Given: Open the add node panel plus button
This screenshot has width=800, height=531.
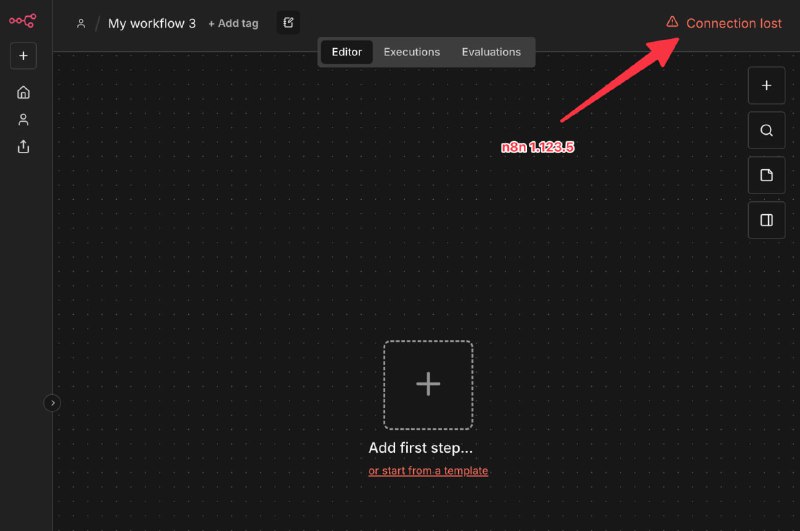Looking at the screenshot, I should (767, 85).
